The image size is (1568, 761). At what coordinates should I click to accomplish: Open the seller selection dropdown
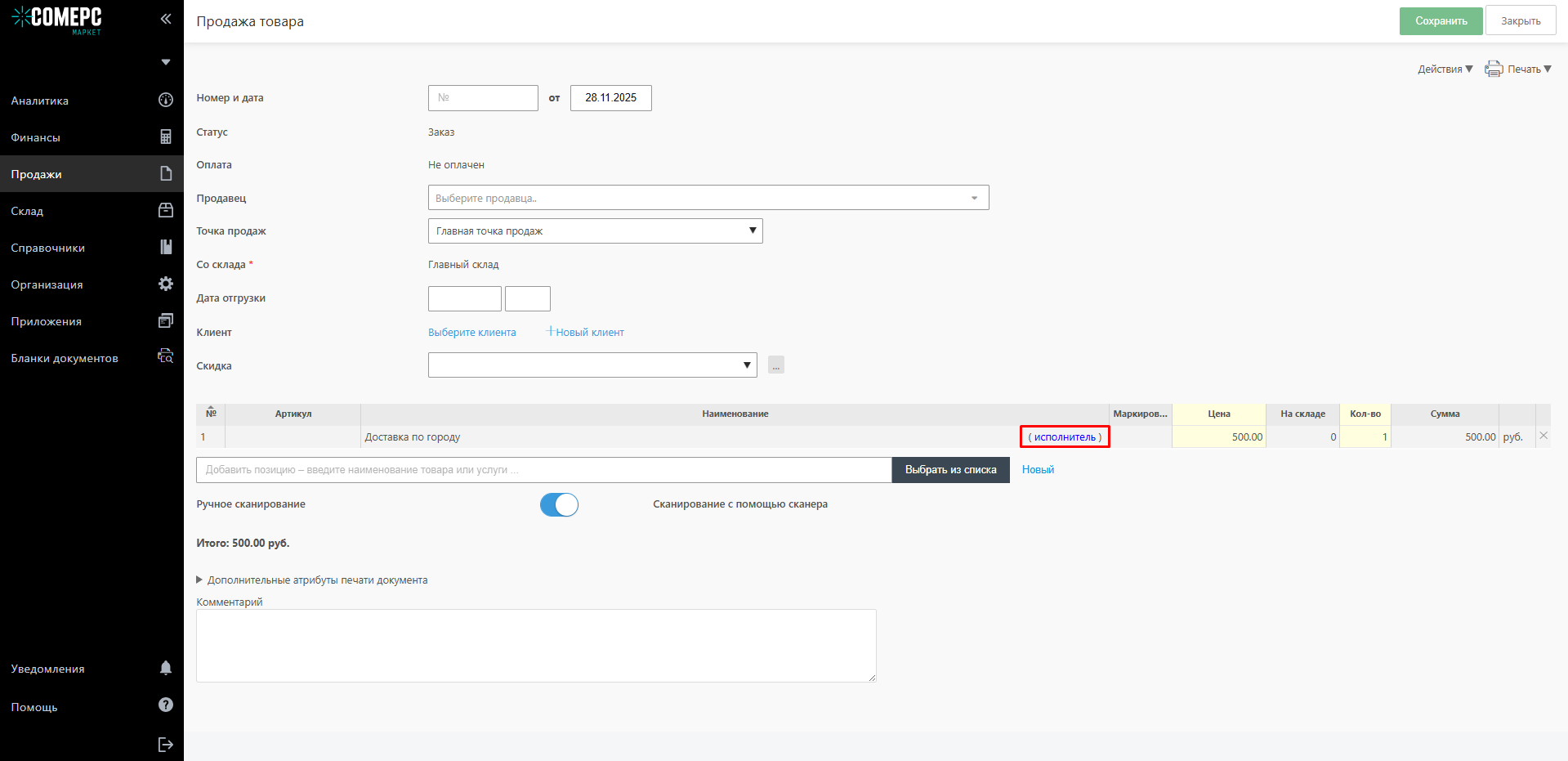tap(708, 198)
